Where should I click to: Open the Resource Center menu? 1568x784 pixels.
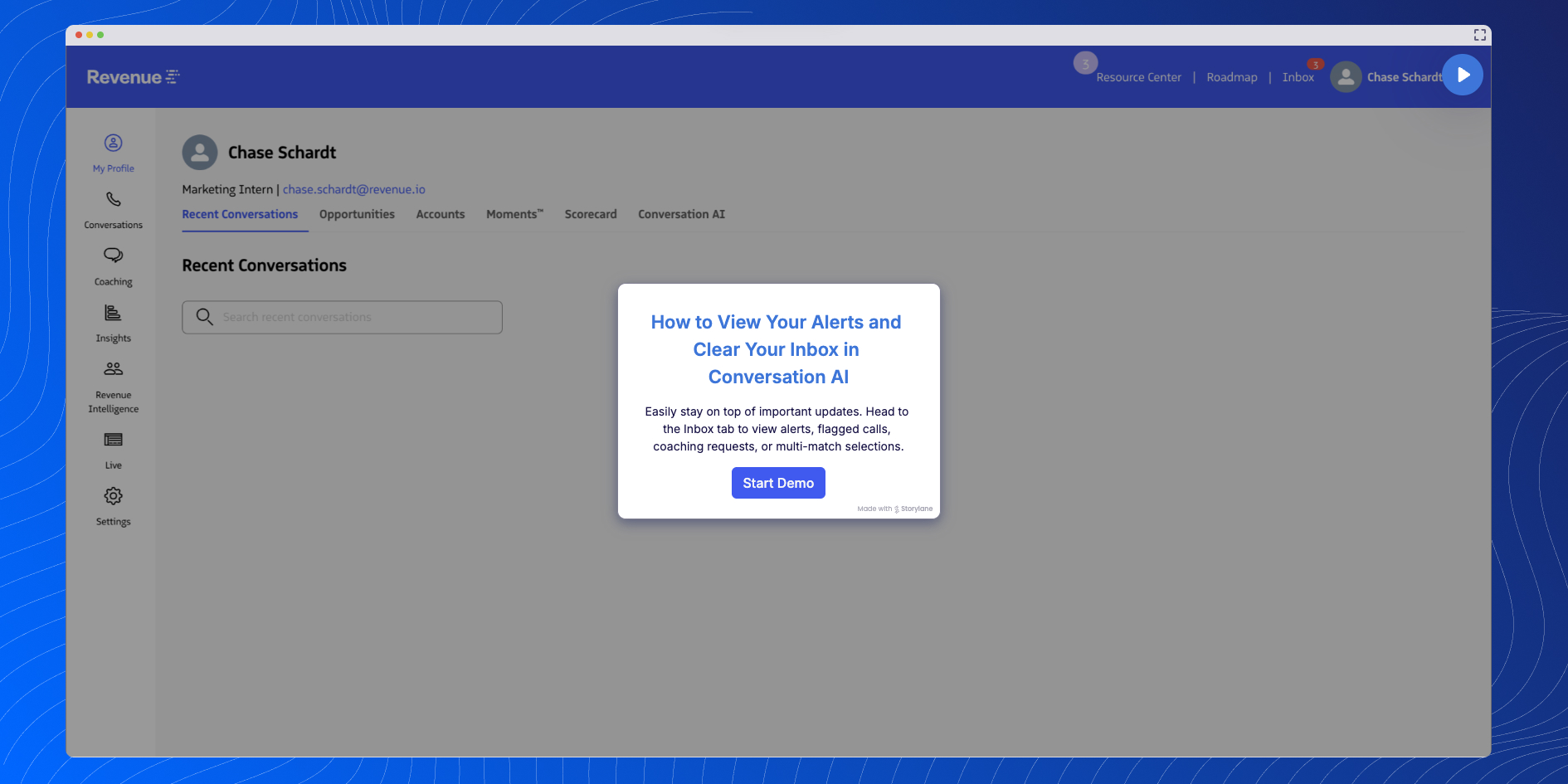[x=1138, y=76]
